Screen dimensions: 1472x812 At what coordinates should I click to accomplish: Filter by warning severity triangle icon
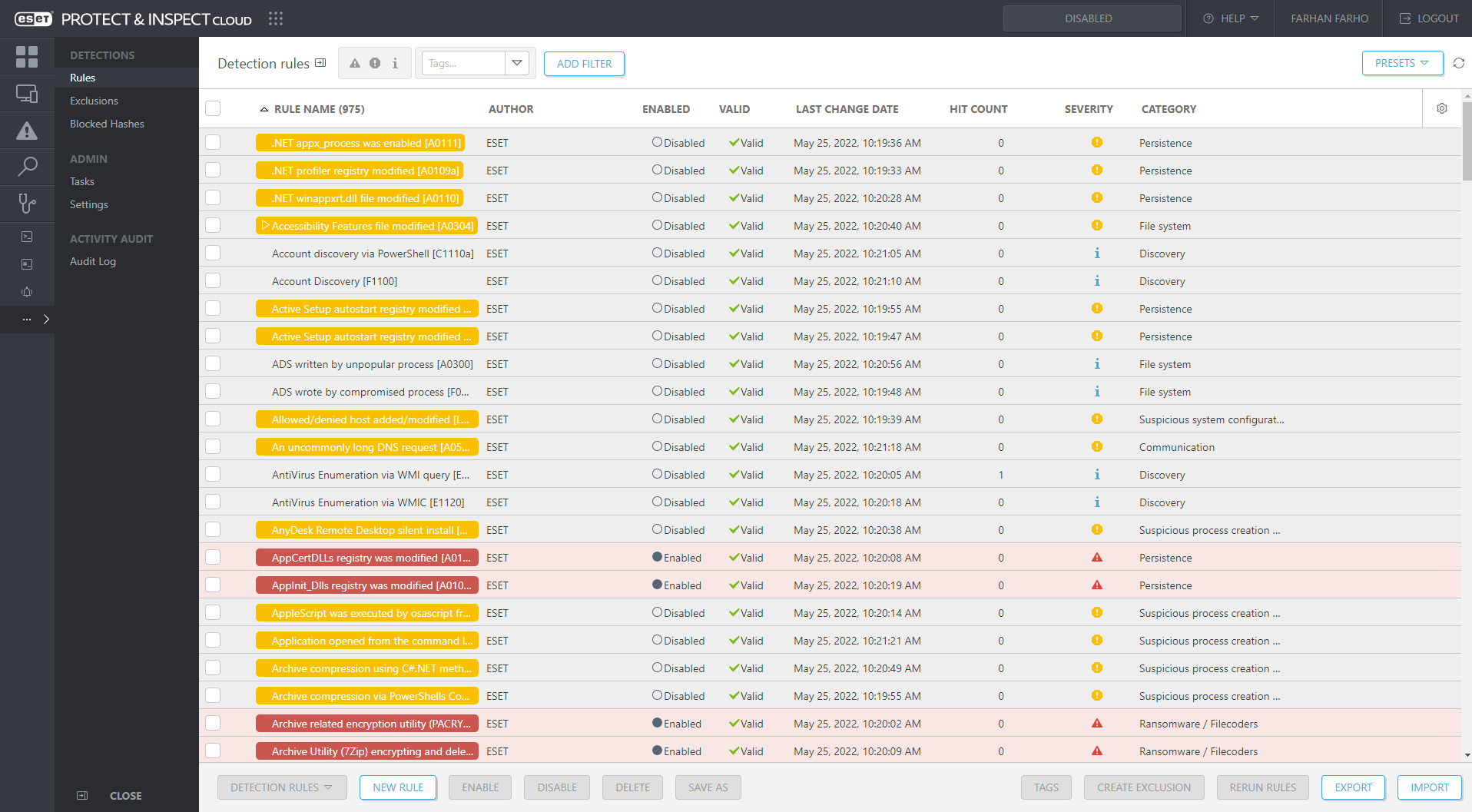coord(354,63)
